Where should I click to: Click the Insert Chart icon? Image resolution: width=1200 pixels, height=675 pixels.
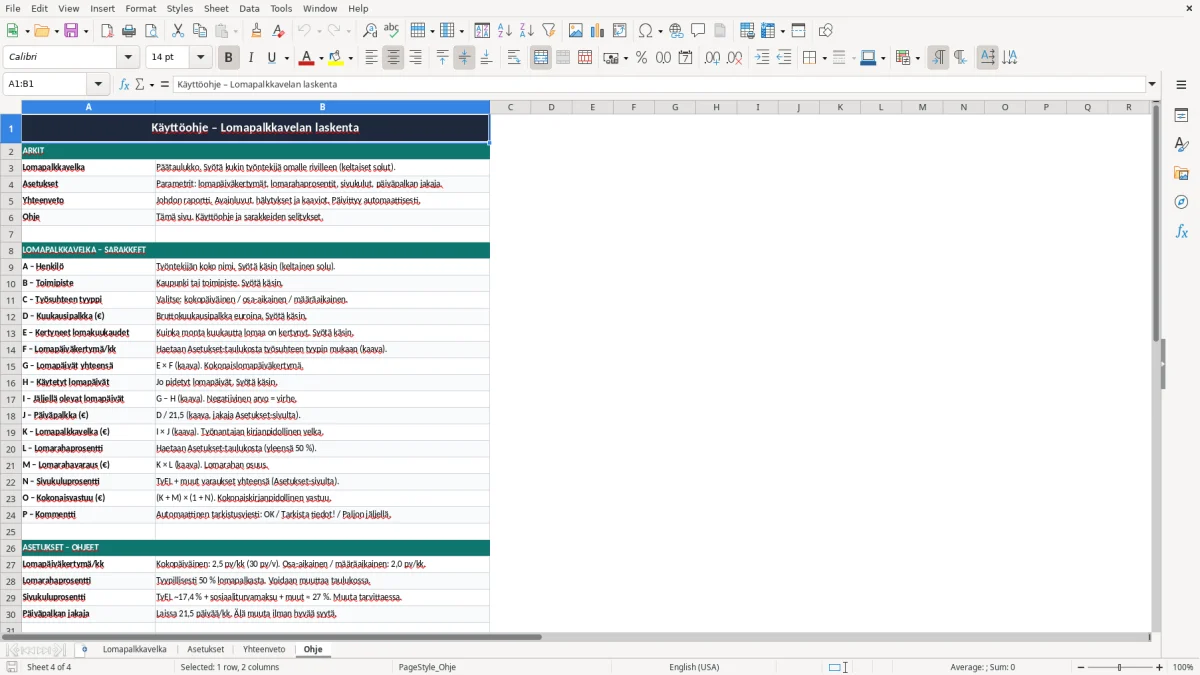[x=598, y=31]
